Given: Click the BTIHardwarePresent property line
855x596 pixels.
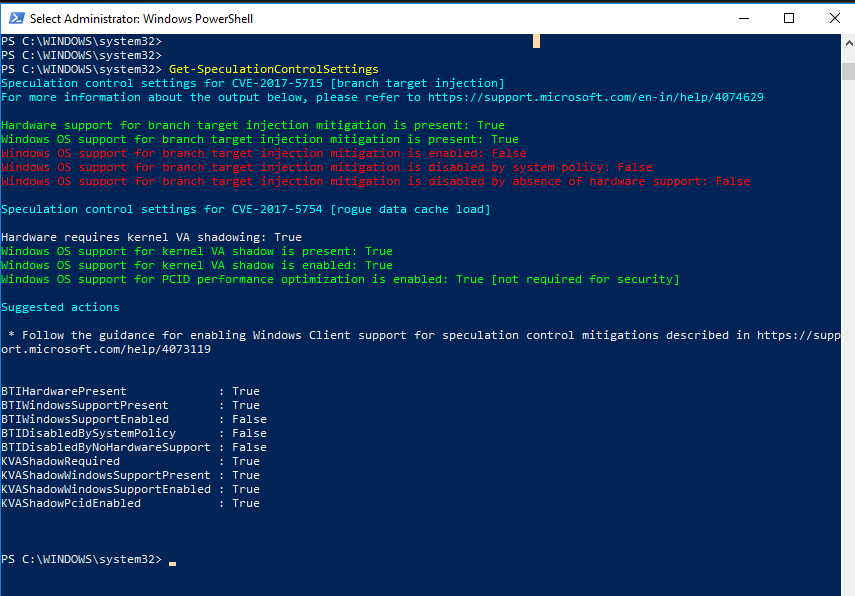Looking at the screenshot, I should coord(130,391).
